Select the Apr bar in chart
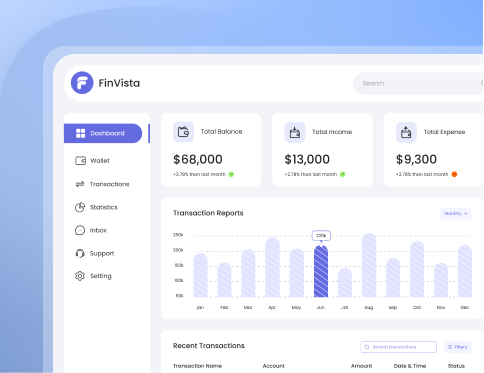484x373 pixels. [x=272, y=267]
